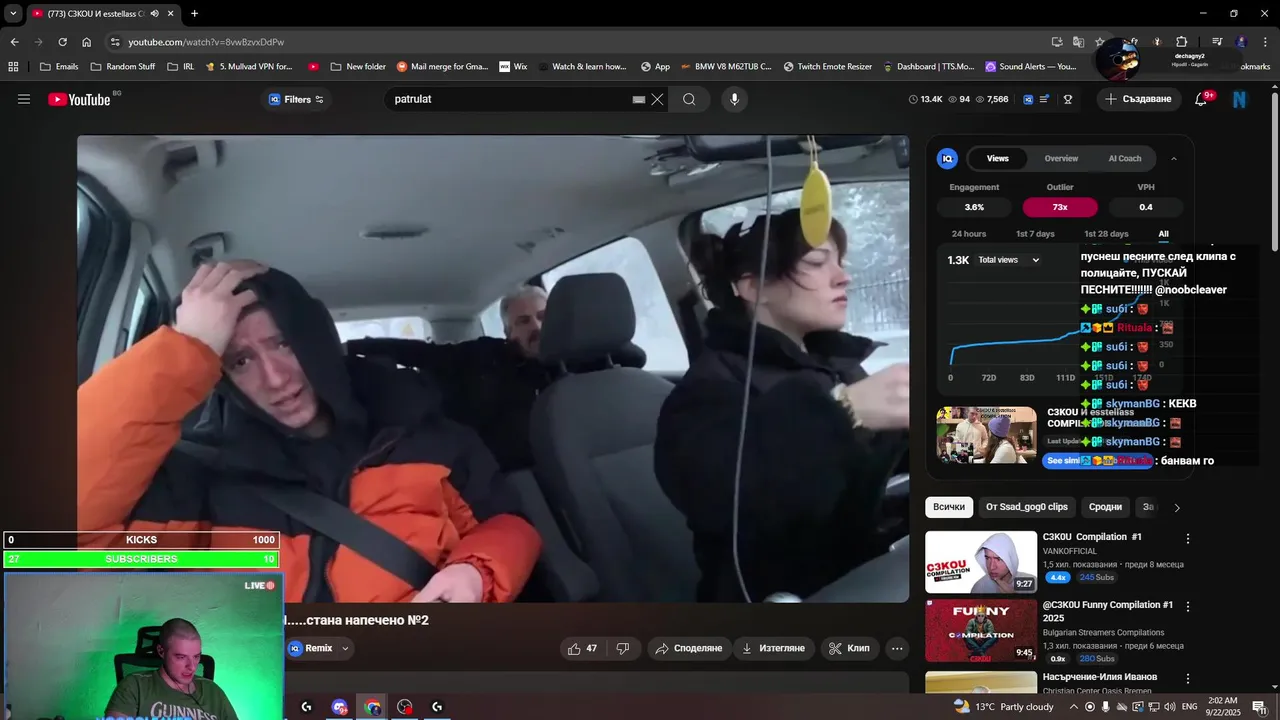Click the vidIQ logo icon in header stats
1280x720 pixels.
tap(1027, 99)
